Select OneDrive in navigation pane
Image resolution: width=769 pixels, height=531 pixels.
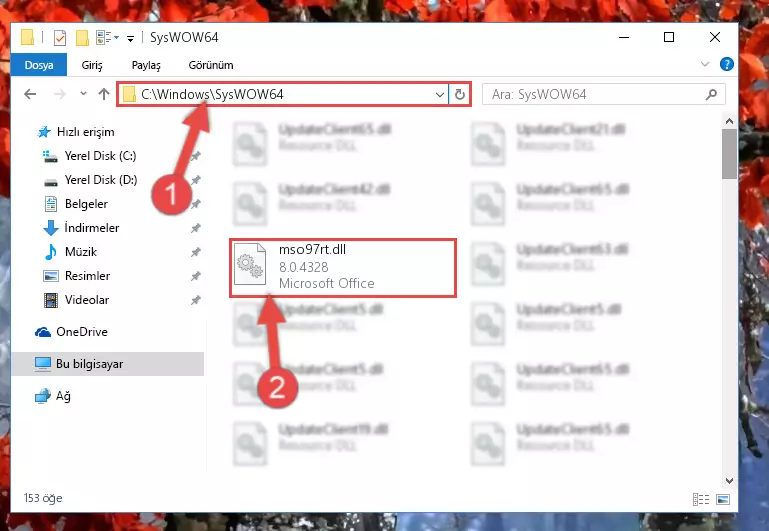81,332
